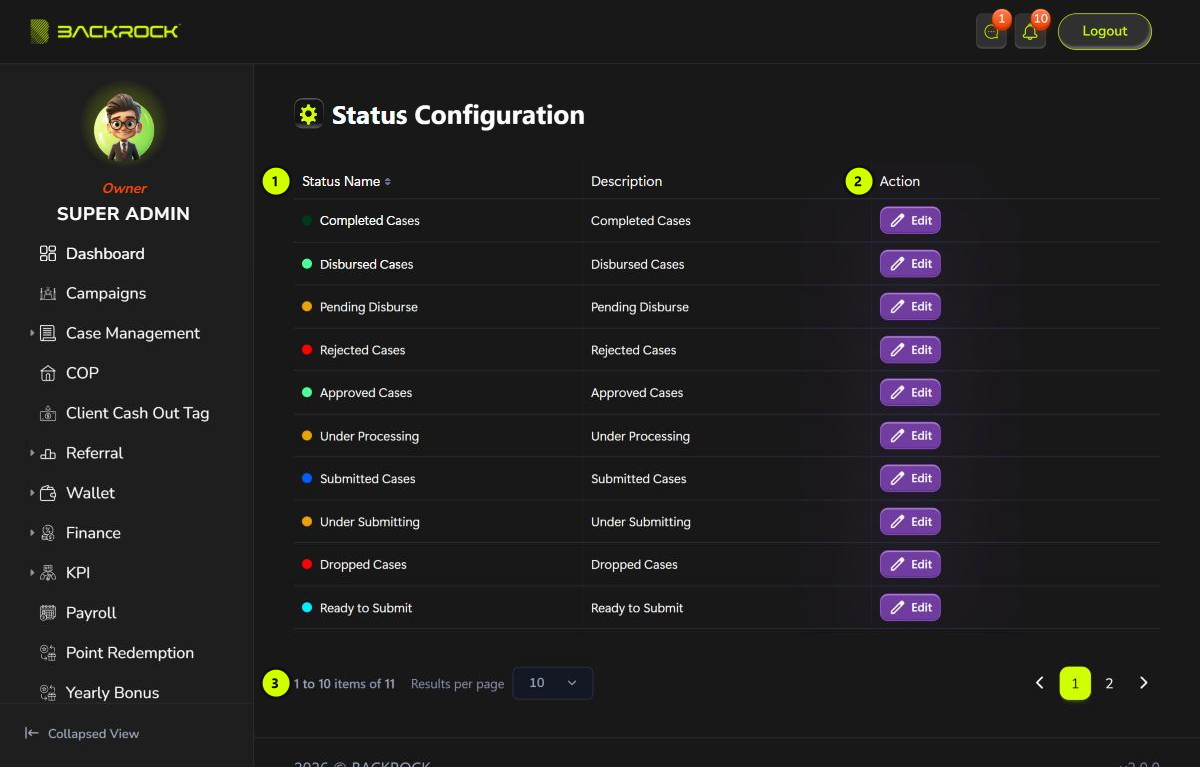Click the Campaigns icon in sidebar
The width and height of the screenshot is (1200, 767).
(48, 294)
